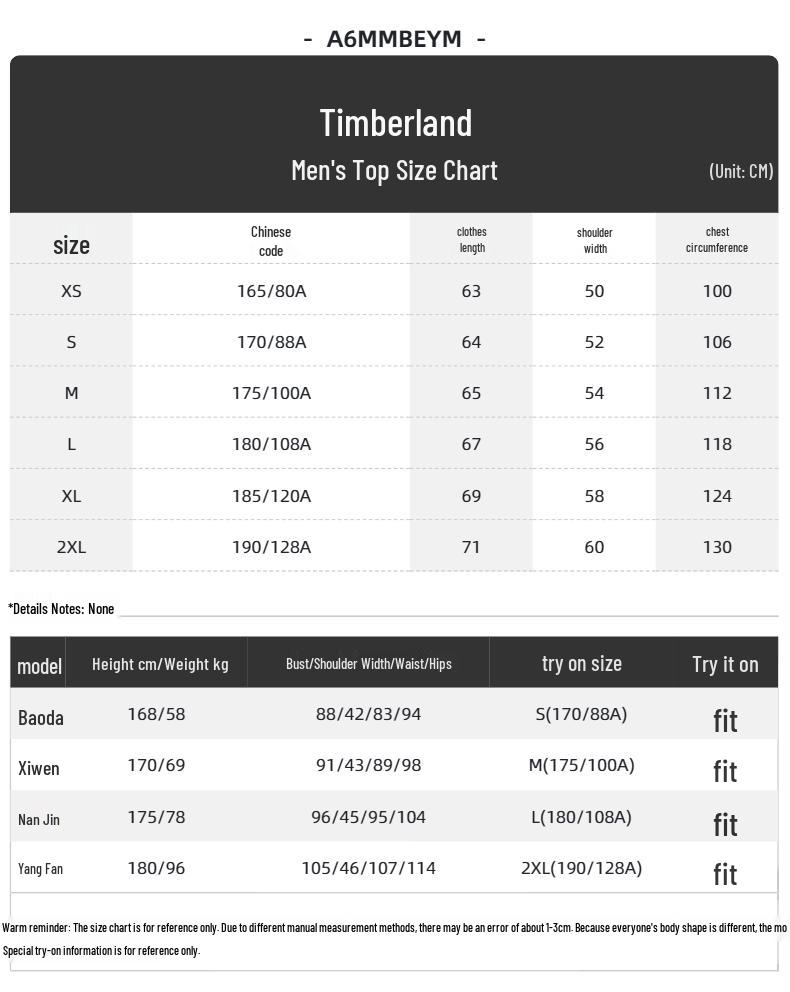Click the shoulder width column header
790x992 pixels.
pos(595,240)
